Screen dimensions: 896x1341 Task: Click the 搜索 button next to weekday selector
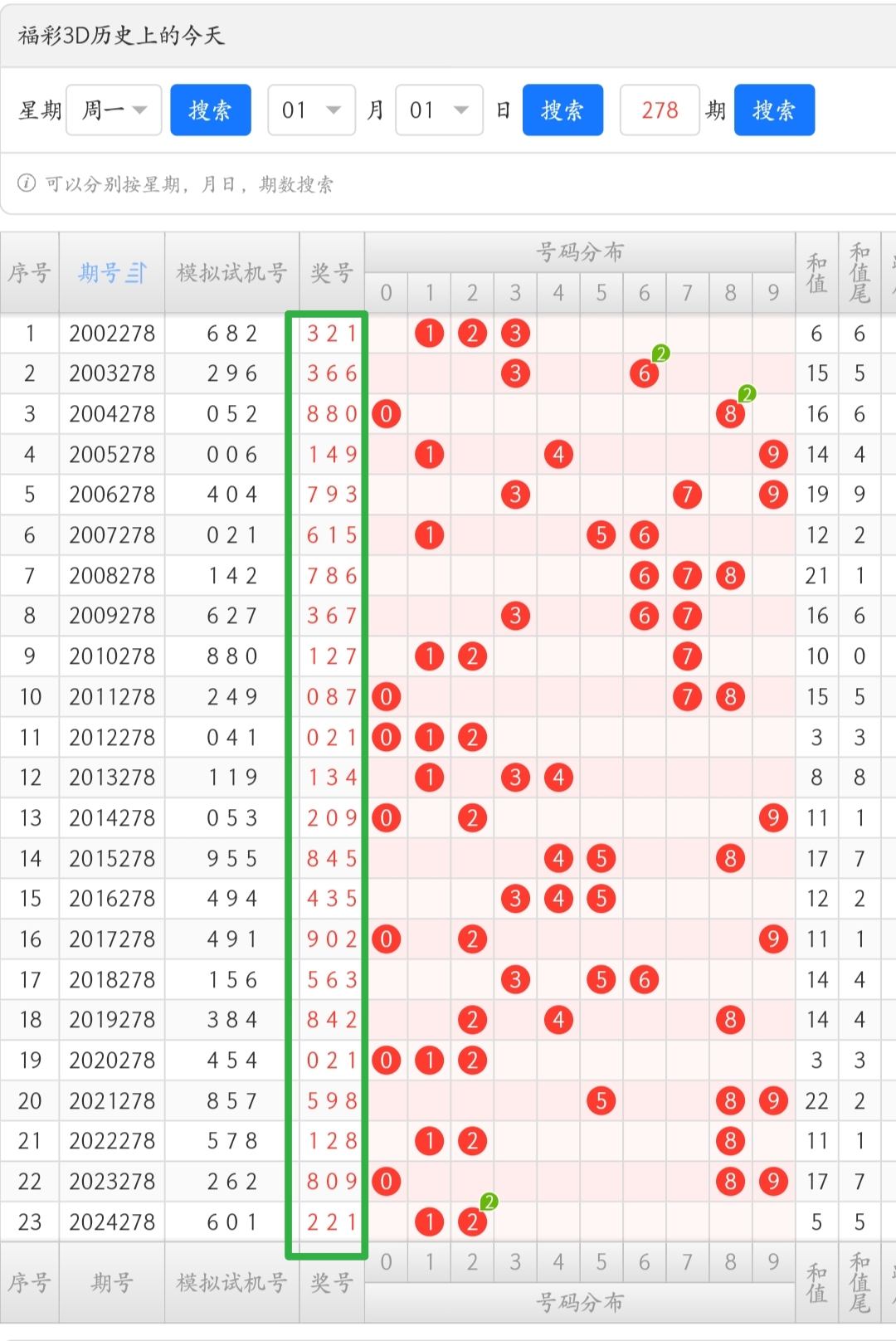tap(211, 110)
